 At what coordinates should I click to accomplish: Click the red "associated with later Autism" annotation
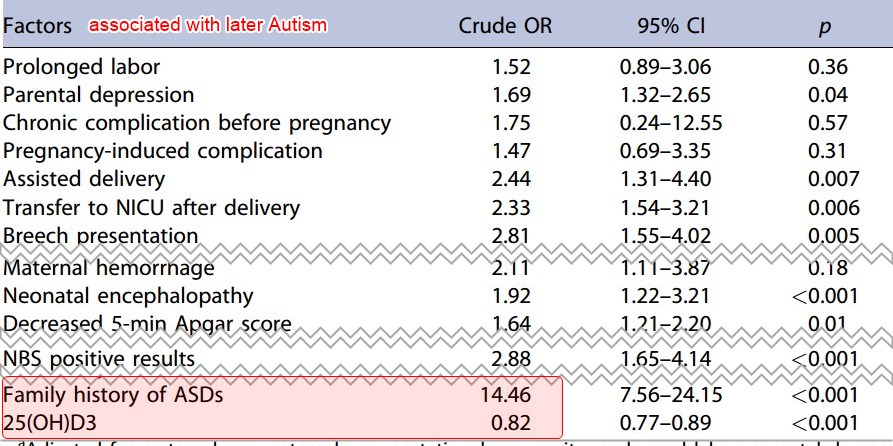pyautogui.click(x=208, y=25)
